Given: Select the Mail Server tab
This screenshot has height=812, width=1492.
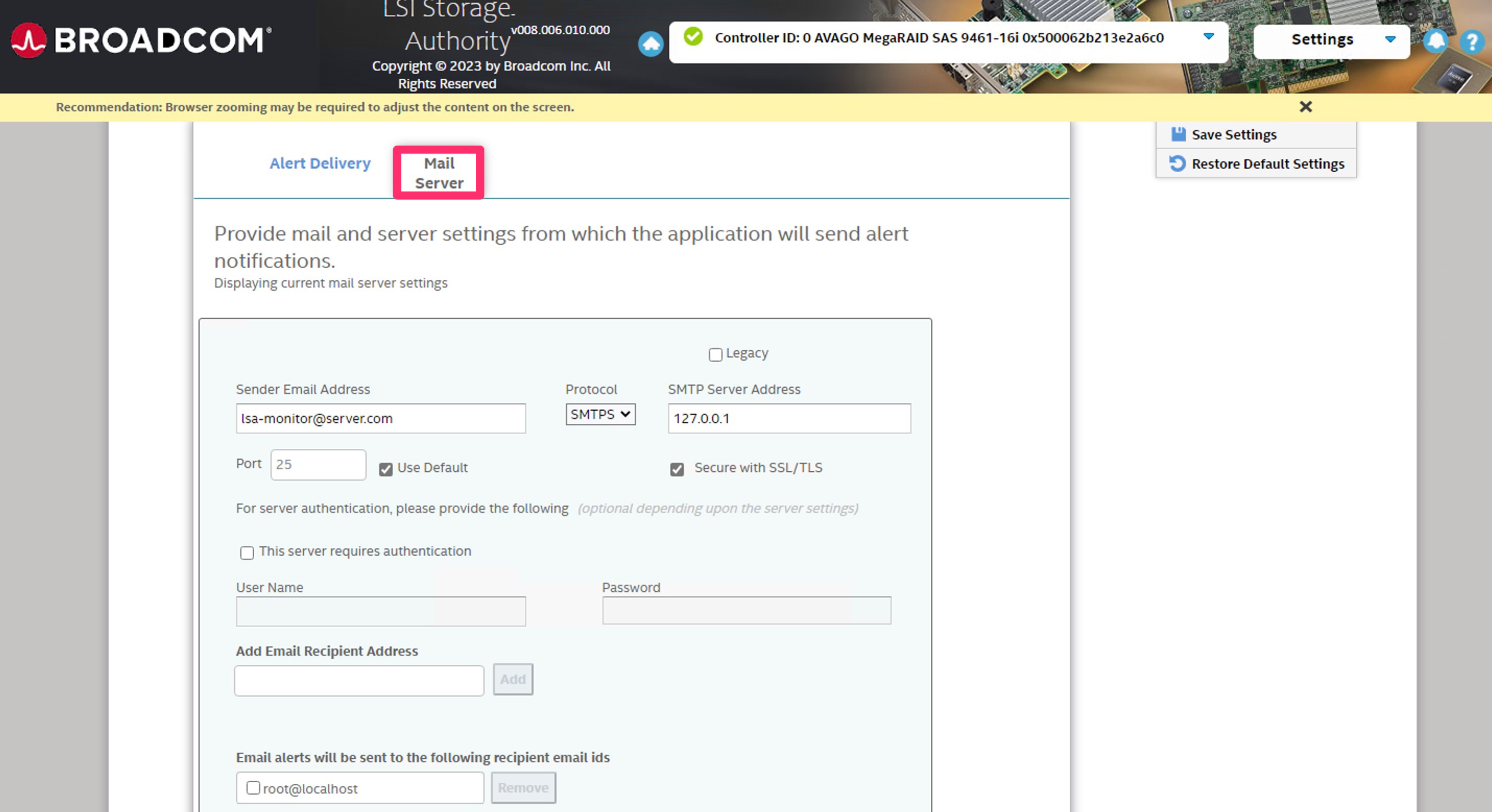Looking at the screenshot, I should pos(439,173).
